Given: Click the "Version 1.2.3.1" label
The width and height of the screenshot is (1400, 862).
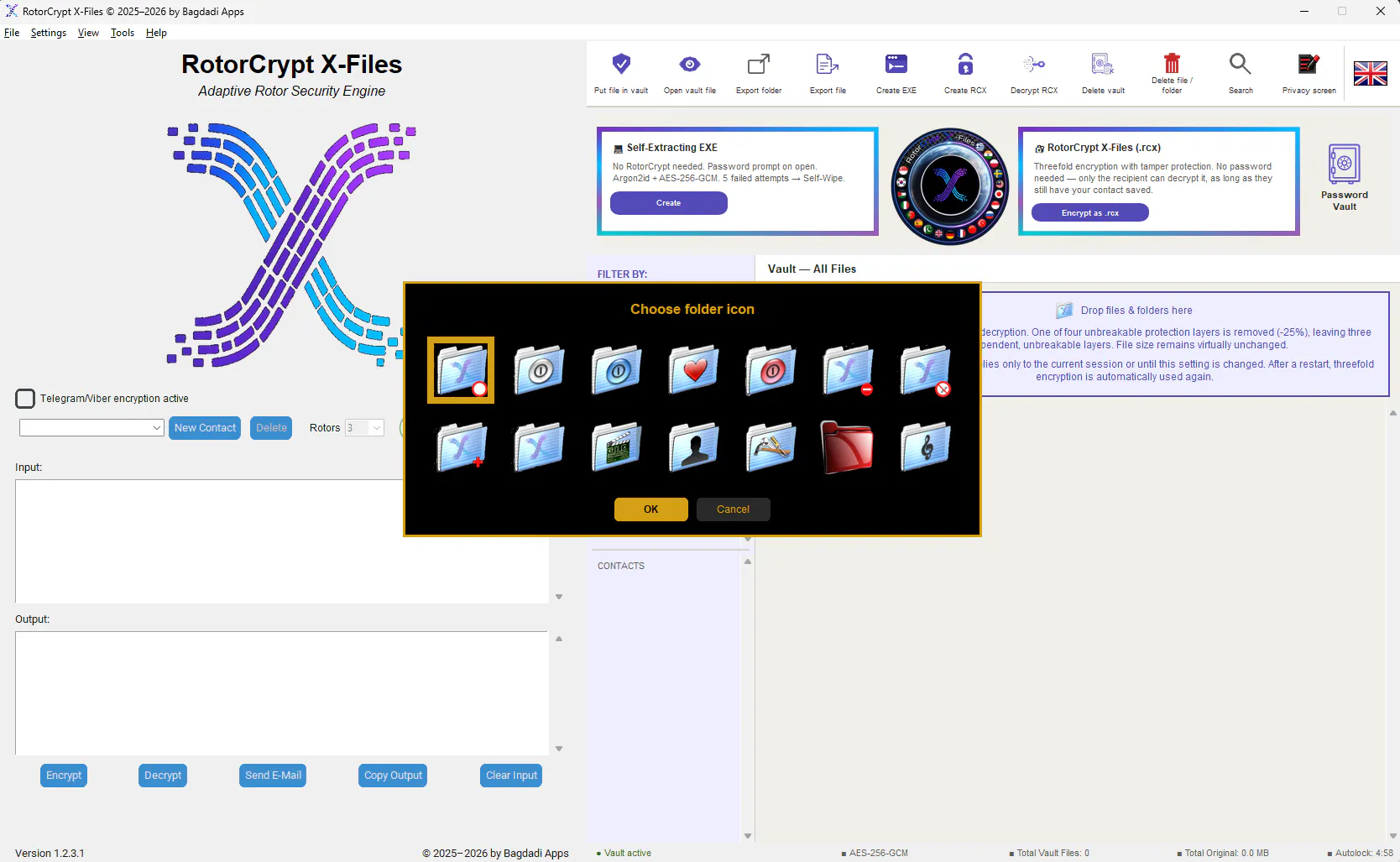Looking at the screenshot, I should tap(50, 854).
